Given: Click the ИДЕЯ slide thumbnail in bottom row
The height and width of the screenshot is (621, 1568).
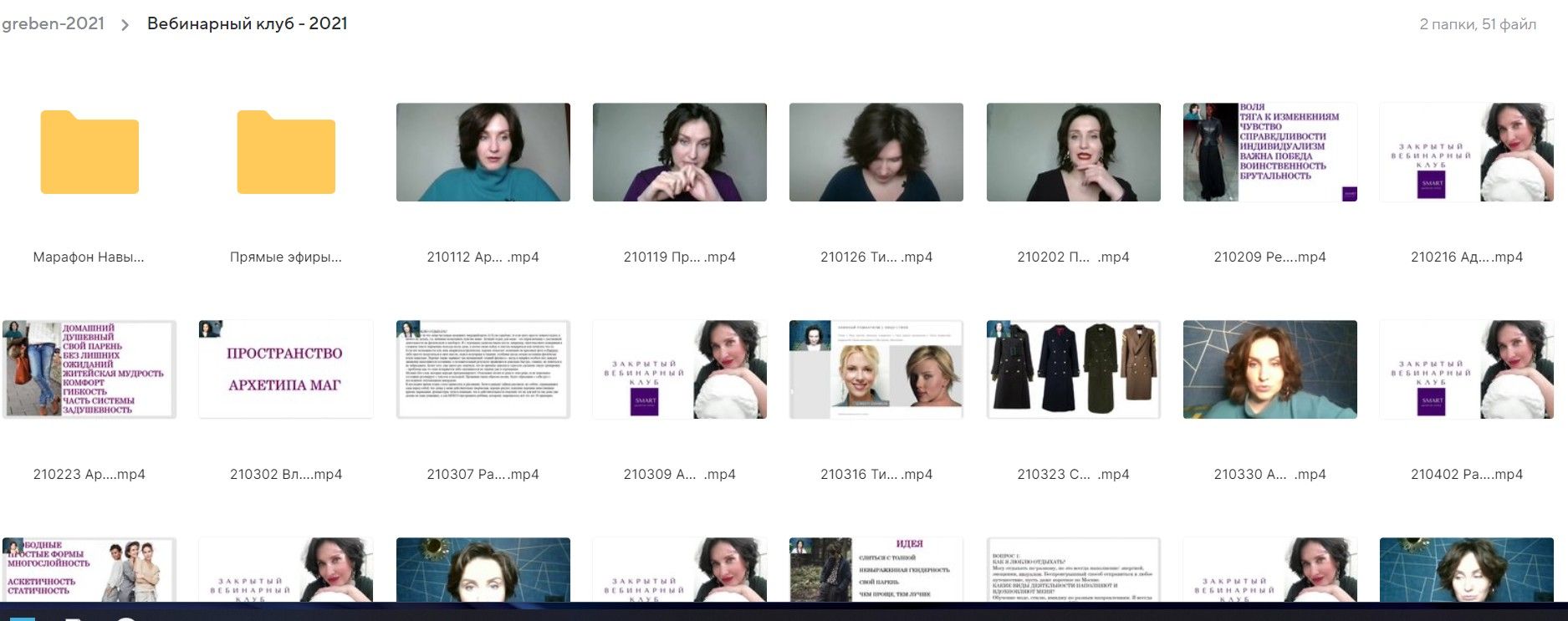Looking at the screenshot, I should click(x=876, y=569).
